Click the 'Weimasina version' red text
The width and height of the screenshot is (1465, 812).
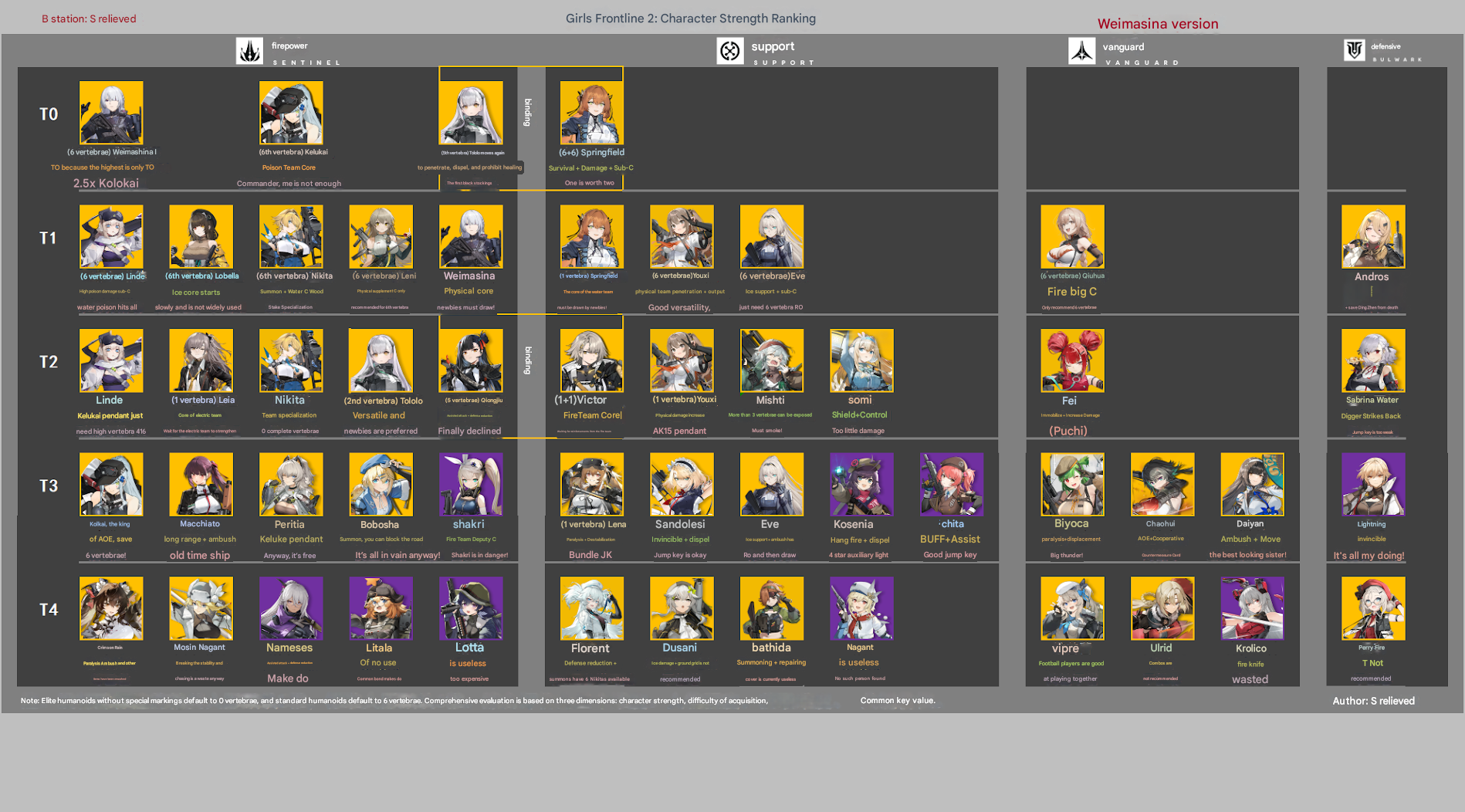click(1158, 24)
